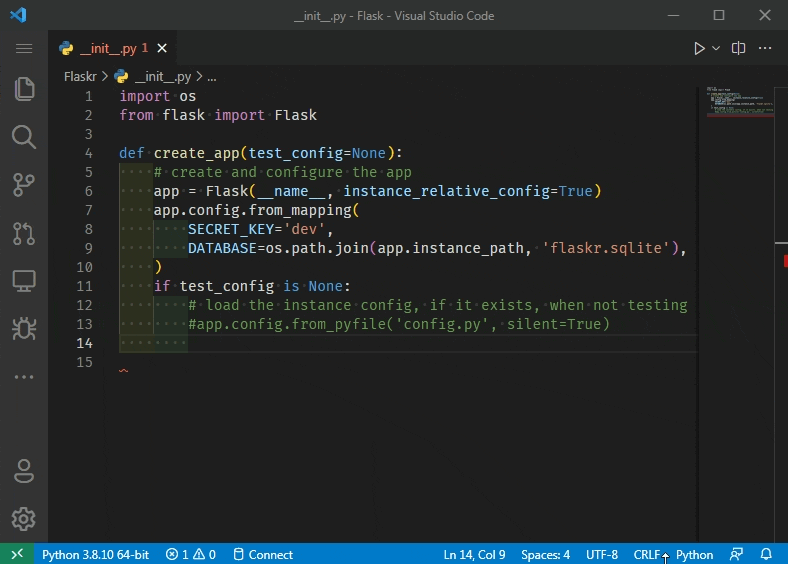Open notifications bell

(x=766, y=554)
